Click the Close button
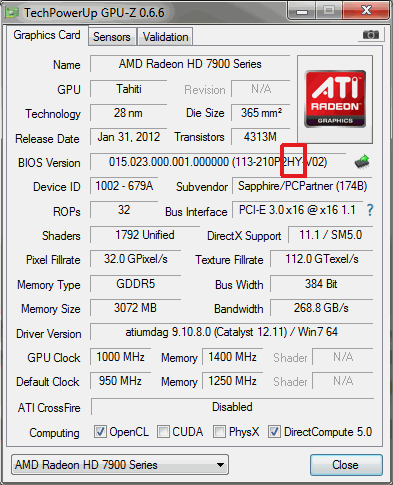This screenshot has width=393, height=485. [346, 465]
